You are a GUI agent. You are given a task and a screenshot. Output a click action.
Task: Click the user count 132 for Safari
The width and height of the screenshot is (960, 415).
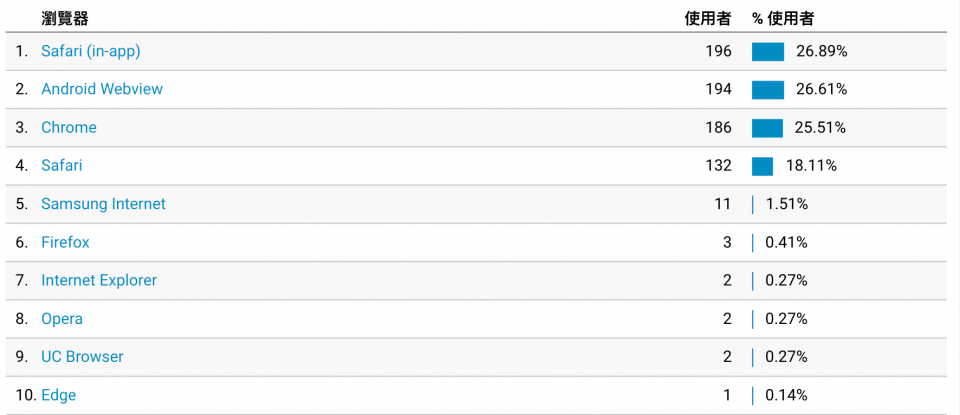tap(719, 165)
